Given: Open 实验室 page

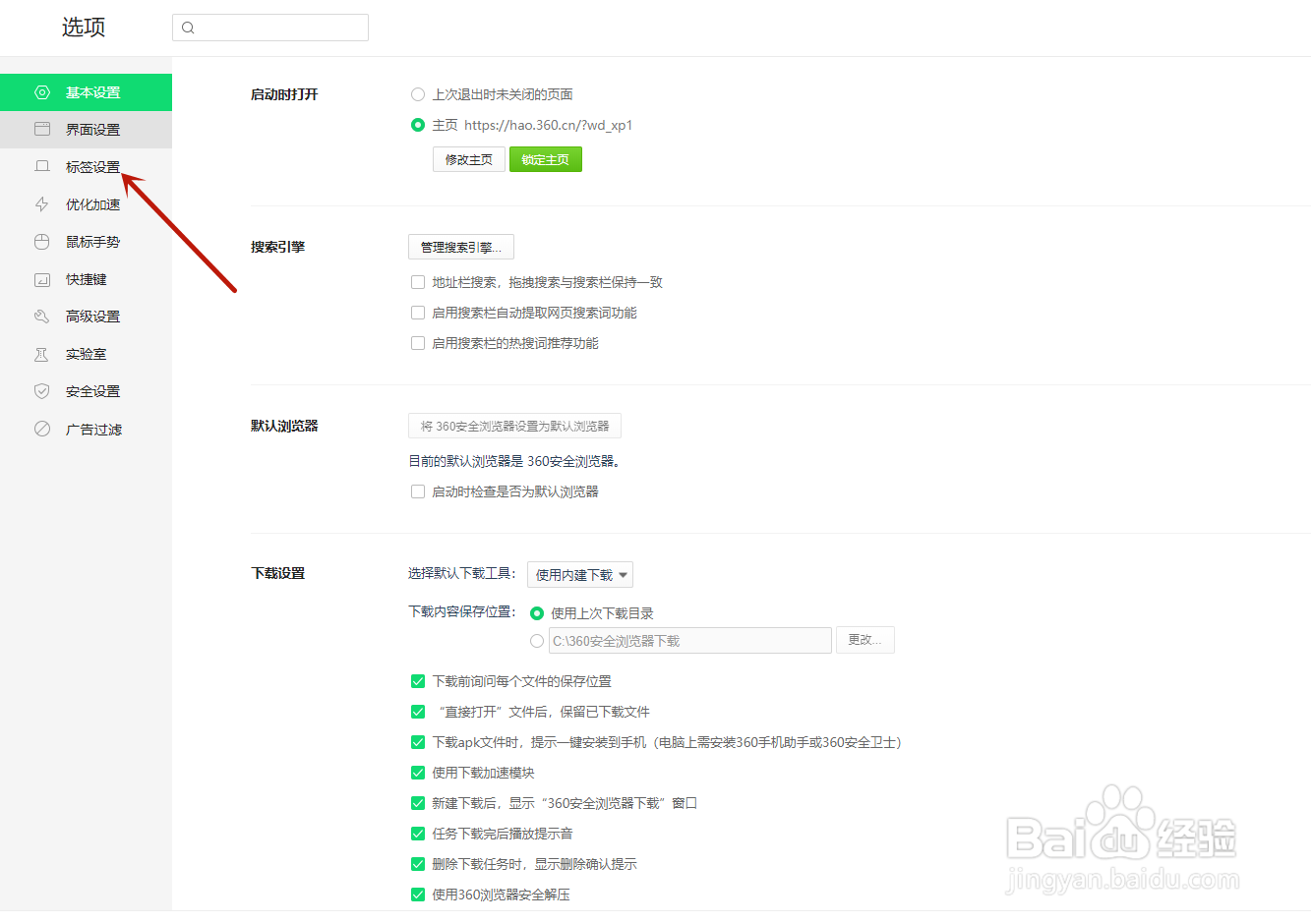Looking at the screenshot, I should (86, 354).
